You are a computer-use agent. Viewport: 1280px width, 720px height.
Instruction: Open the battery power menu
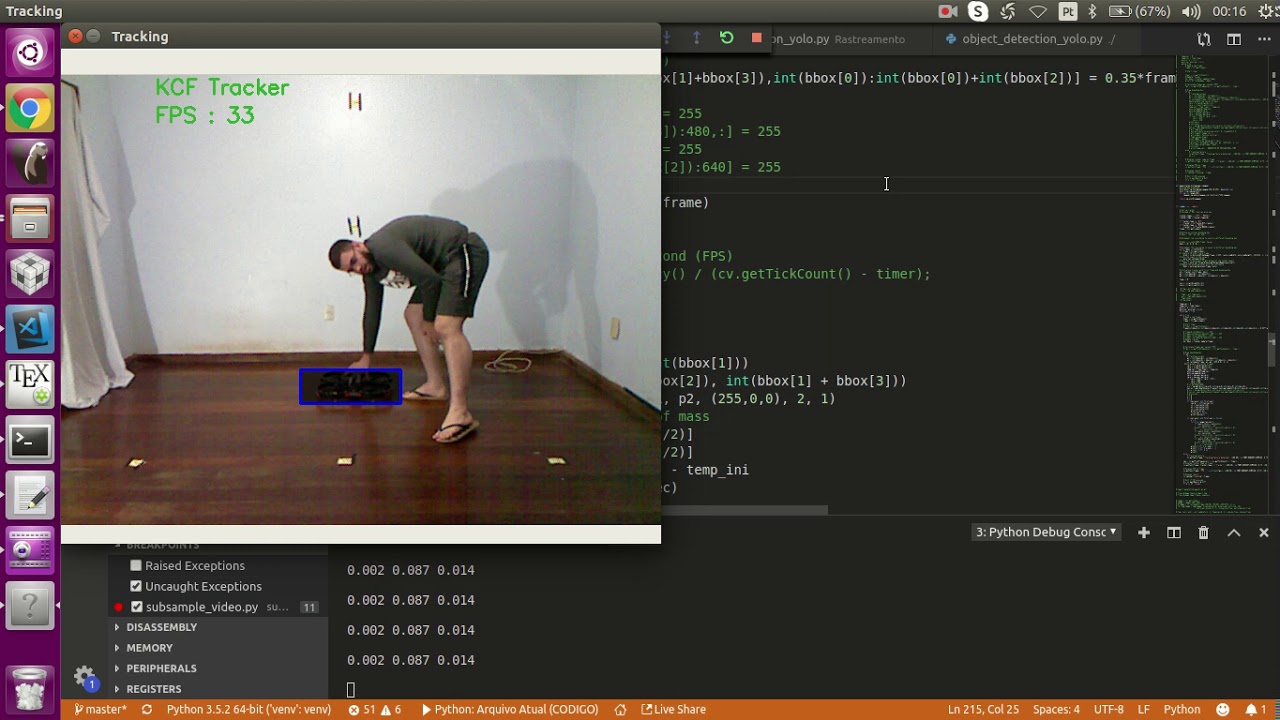[1140, 12]
